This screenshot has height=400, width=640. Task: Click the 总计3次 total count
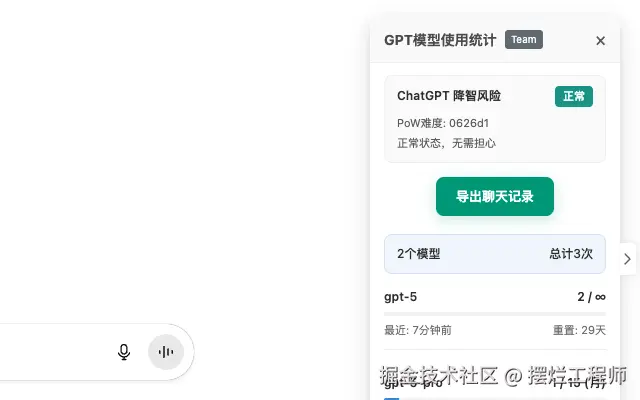coord(571,254)
